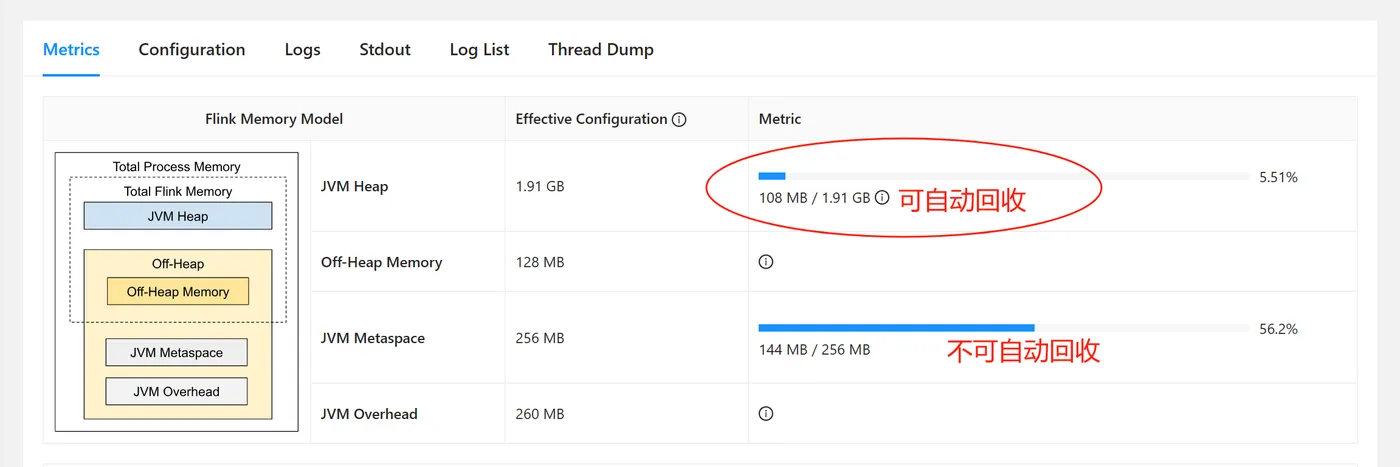Image resolution: width=1400 pixels, height=467 pixels.
Task: Click info icon in Off-Heap Memory metric row
Action: 766,262
